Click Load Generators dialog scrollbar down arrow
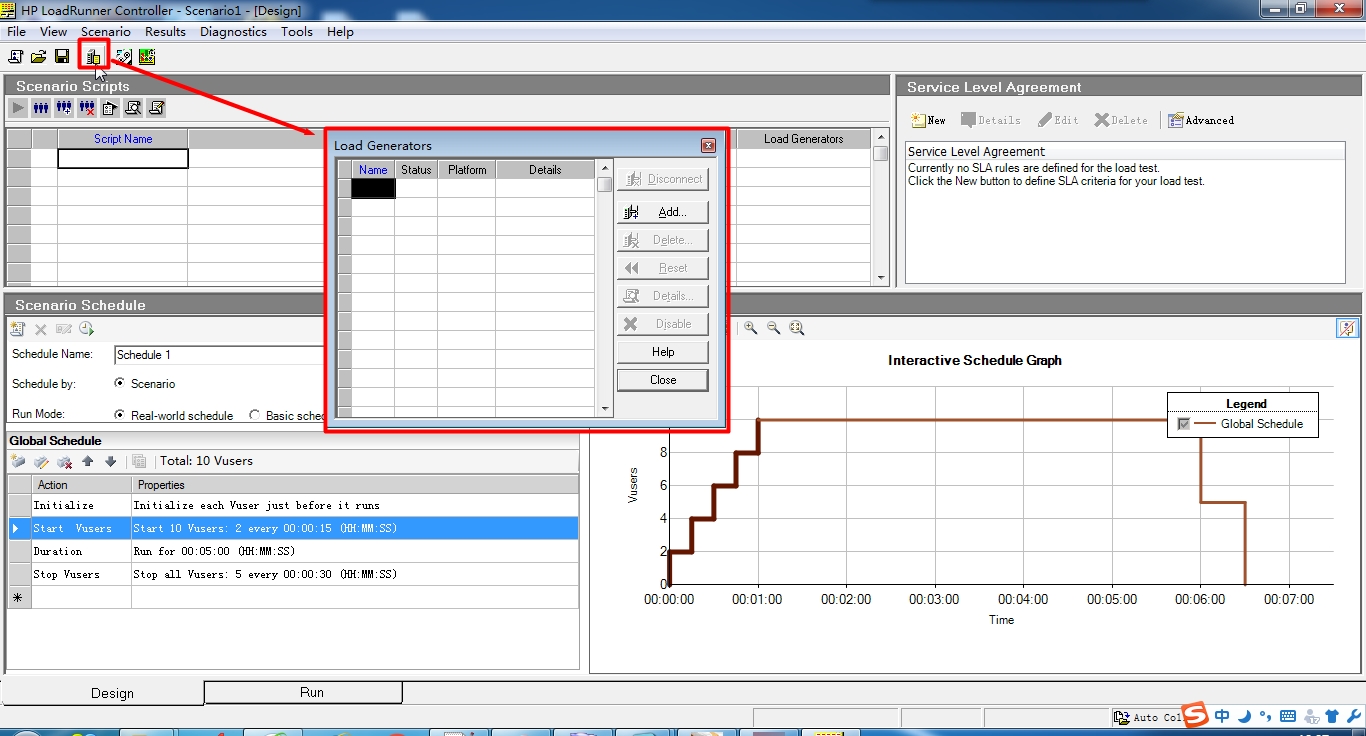The height and width of the screenshot is (736, 1366). tap(605, 410)
